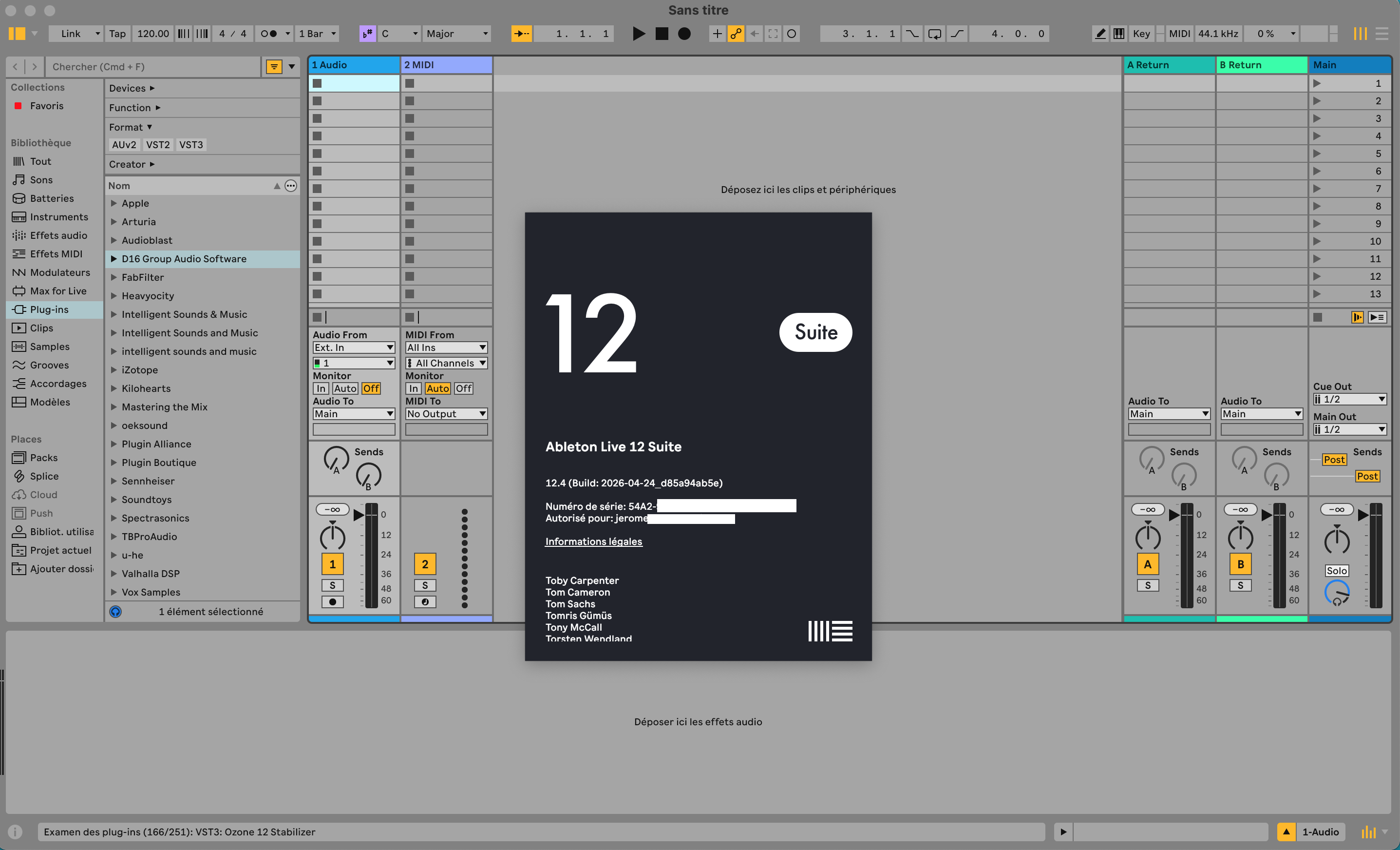The image size is (1400, 850).
Task: Click the Arrangement Record button
Action: (x=684, y=34)
